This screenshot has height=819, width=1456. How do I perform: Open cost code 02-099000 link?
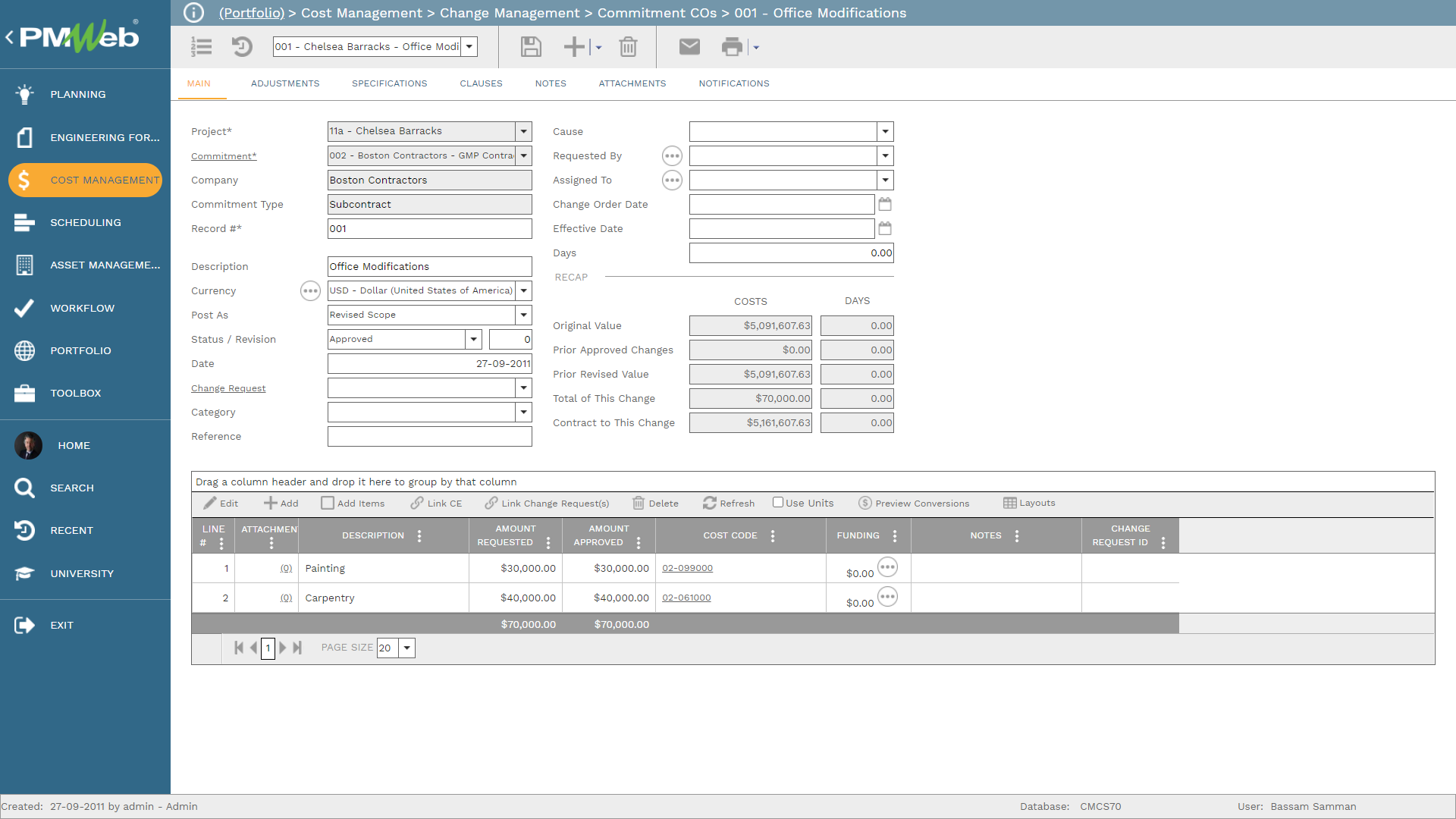click(687, 568)
